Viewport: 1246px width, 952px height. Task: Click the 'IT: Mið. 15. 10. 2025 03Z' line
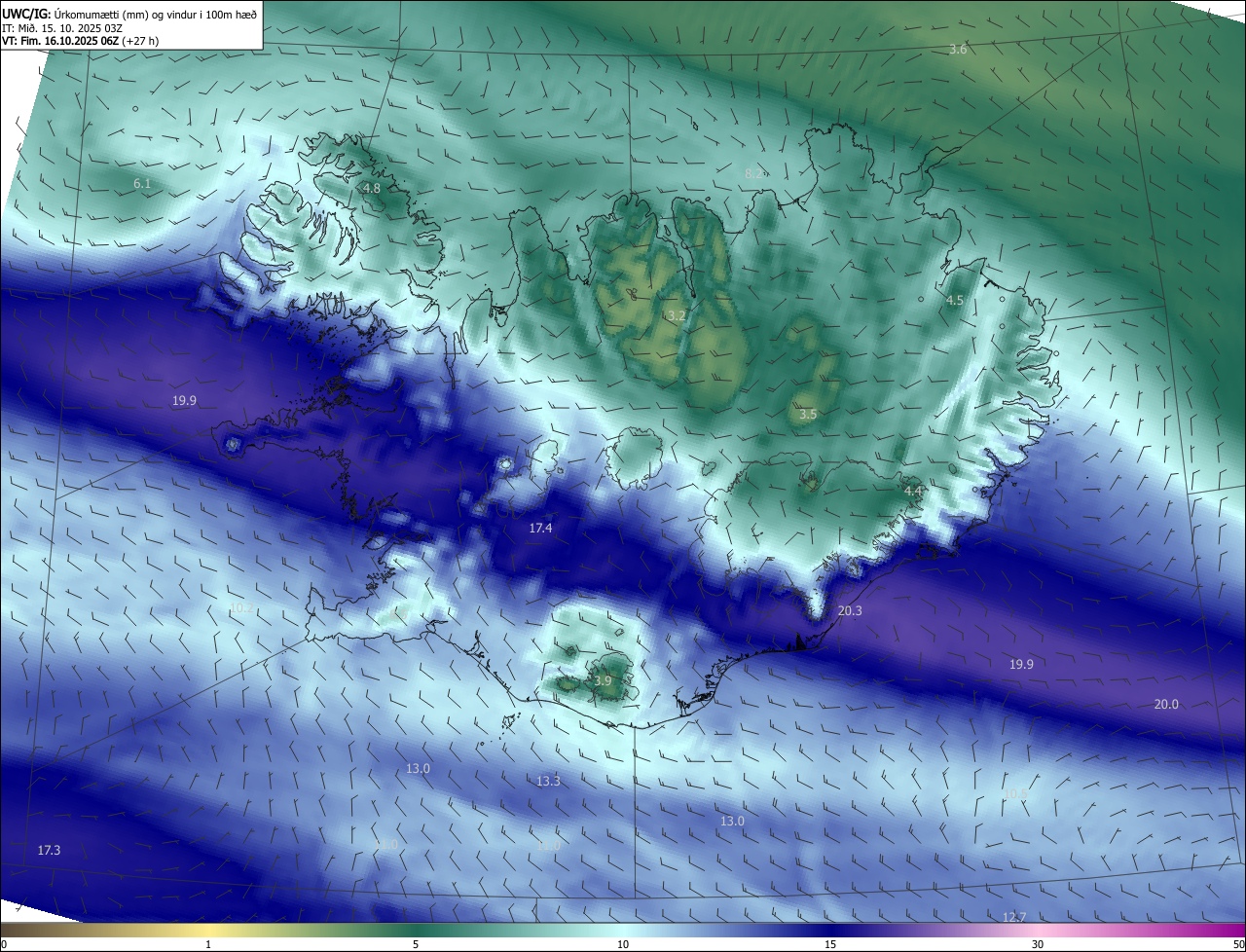62,28
